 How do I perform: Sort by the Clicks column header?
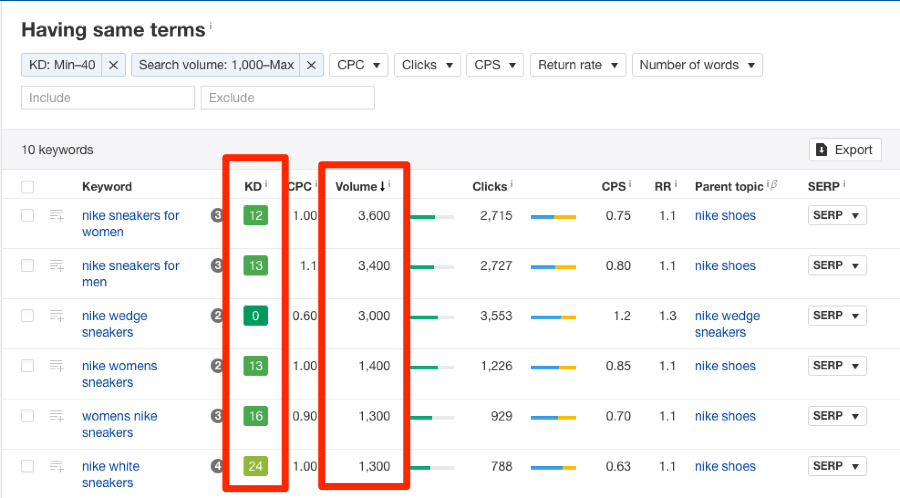490,186
